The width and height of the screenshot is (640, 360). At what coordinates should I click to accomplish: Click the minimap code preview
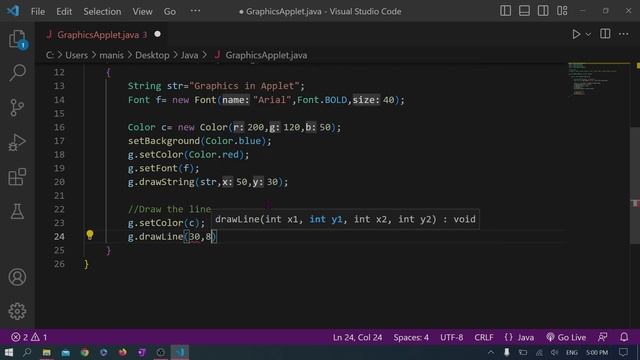coord(598,79)
